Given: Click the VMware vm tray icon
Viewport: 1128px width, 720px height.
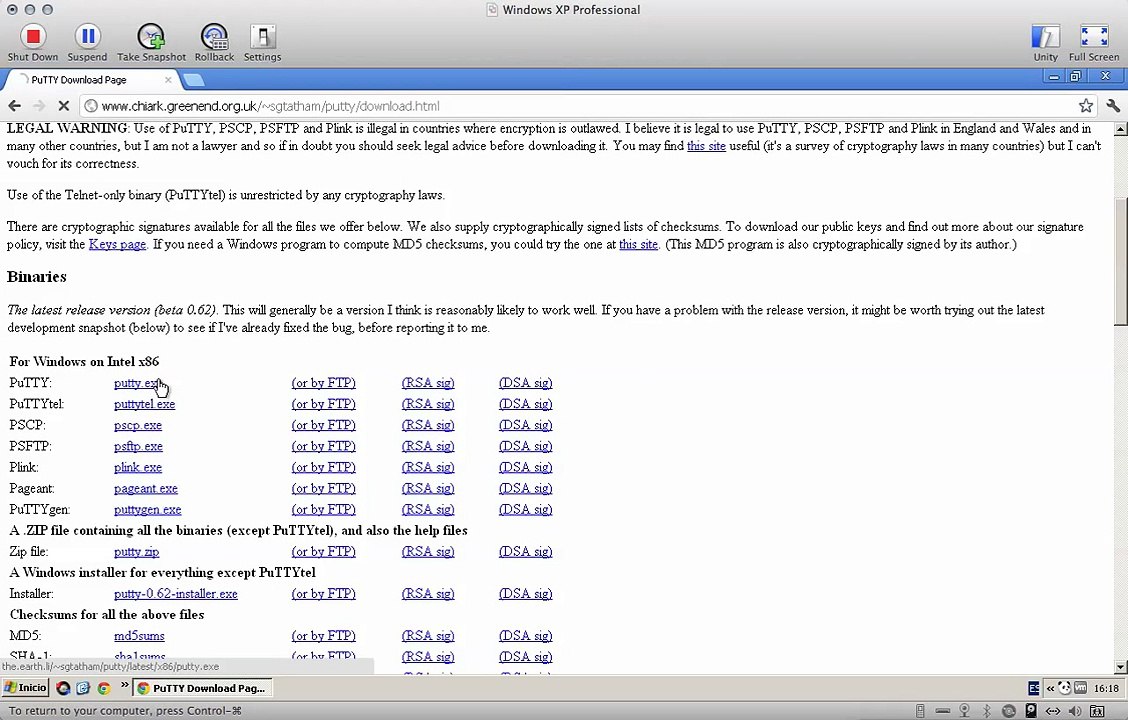Looking at the screenshot, I should 1080,688.
